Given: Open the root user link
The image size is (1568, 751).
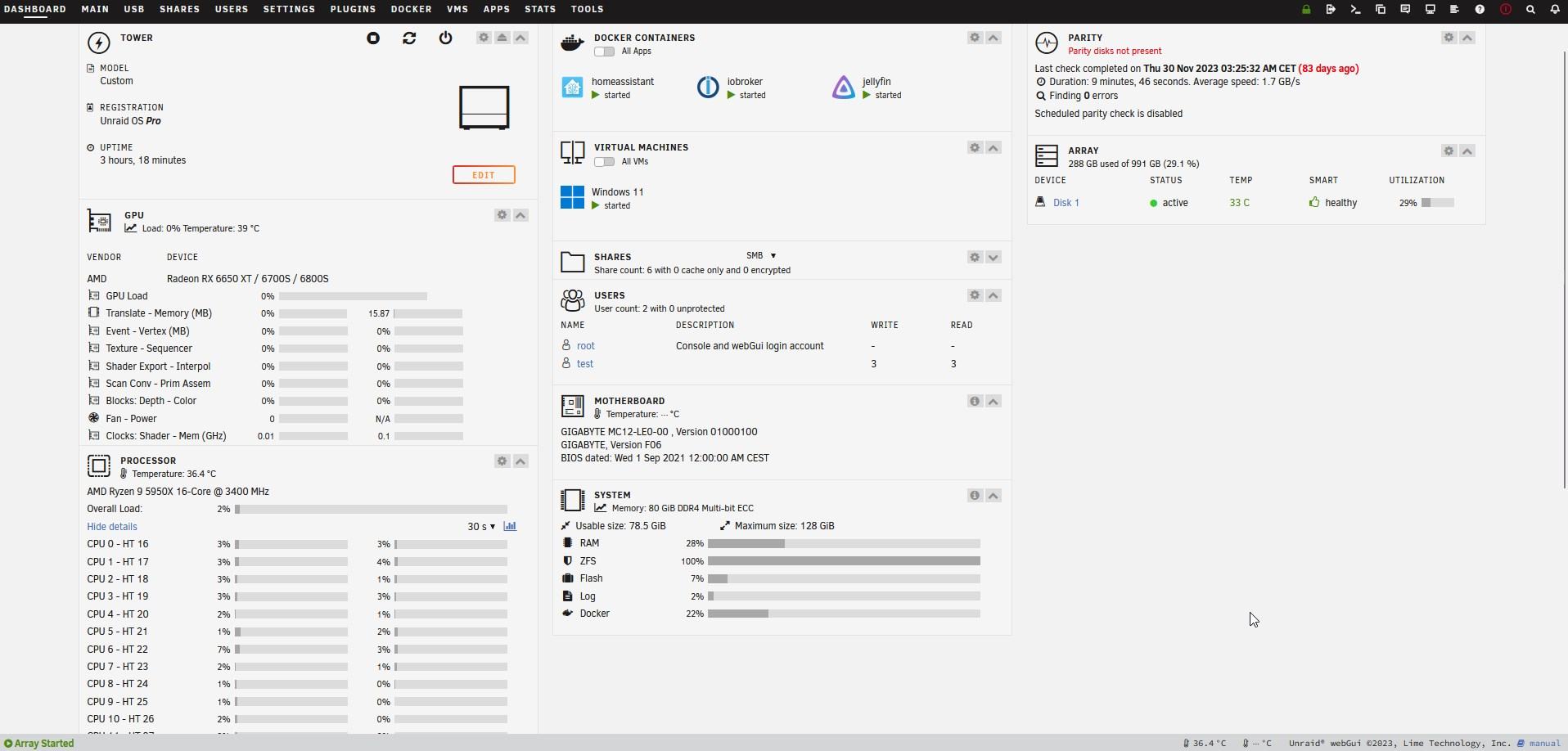Looking at the screenshot, I should [586, 346].
